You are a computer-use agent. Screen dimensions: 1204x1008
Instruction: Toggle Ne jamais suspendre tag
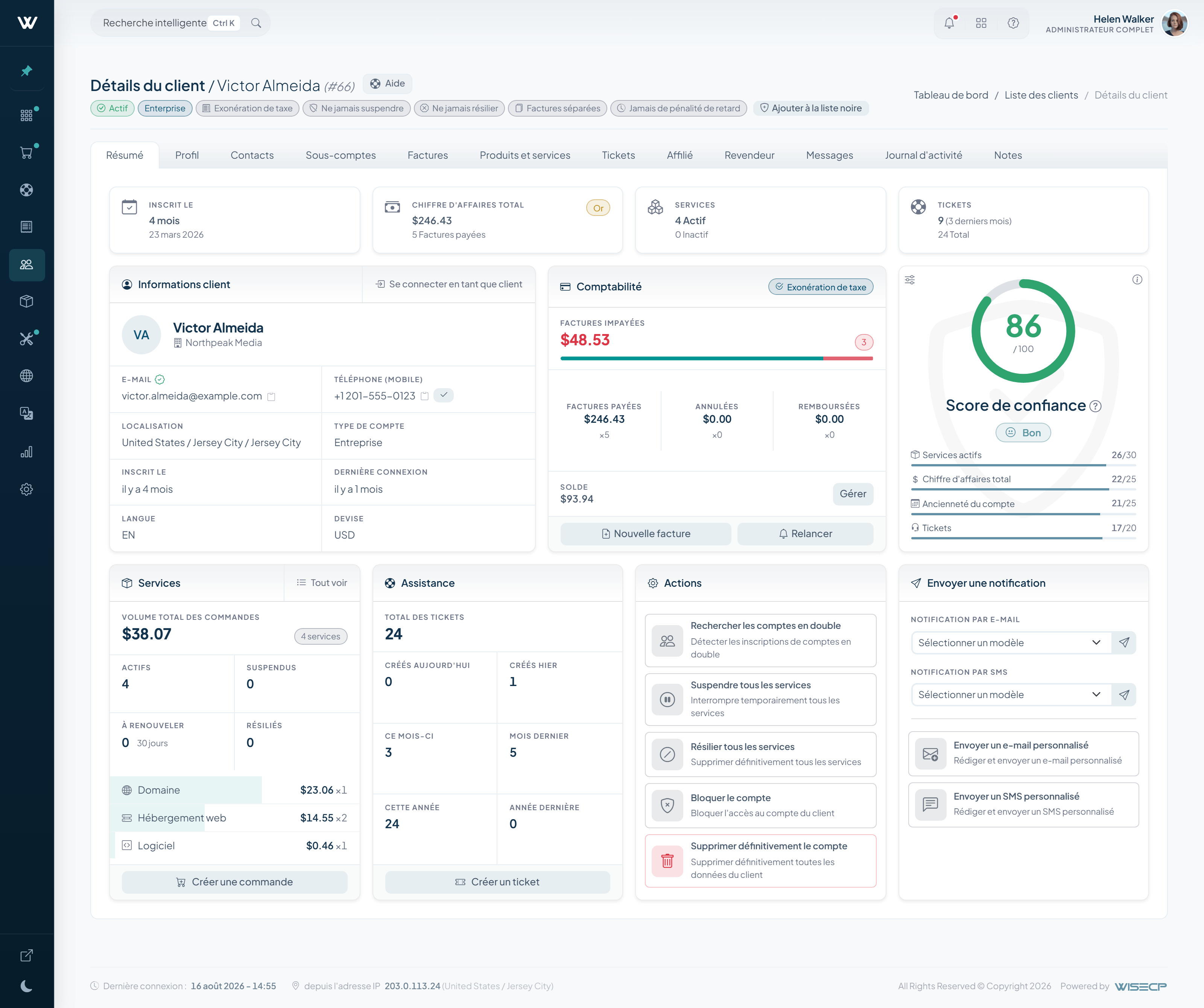point(356,108)
